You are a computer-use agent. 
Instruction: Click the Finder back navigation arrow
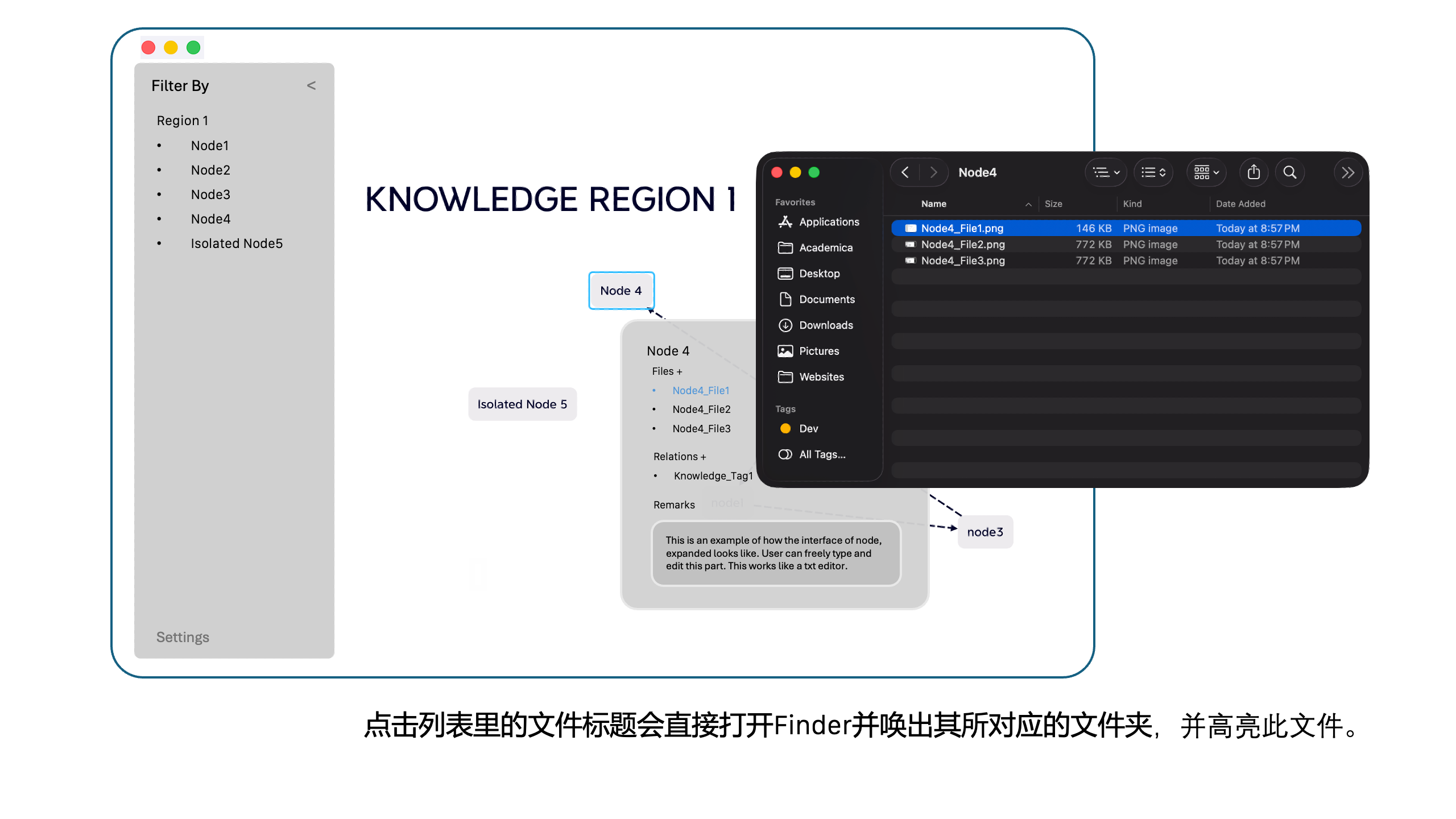pyautogui.click(x=905, y=172)
